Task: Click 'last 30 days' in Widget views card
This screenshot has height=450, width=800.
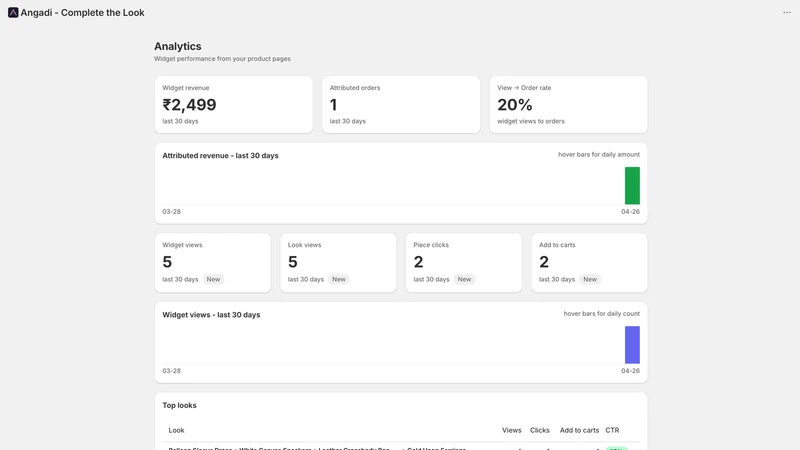Action: pyautogui.click(x=180, y=280)
